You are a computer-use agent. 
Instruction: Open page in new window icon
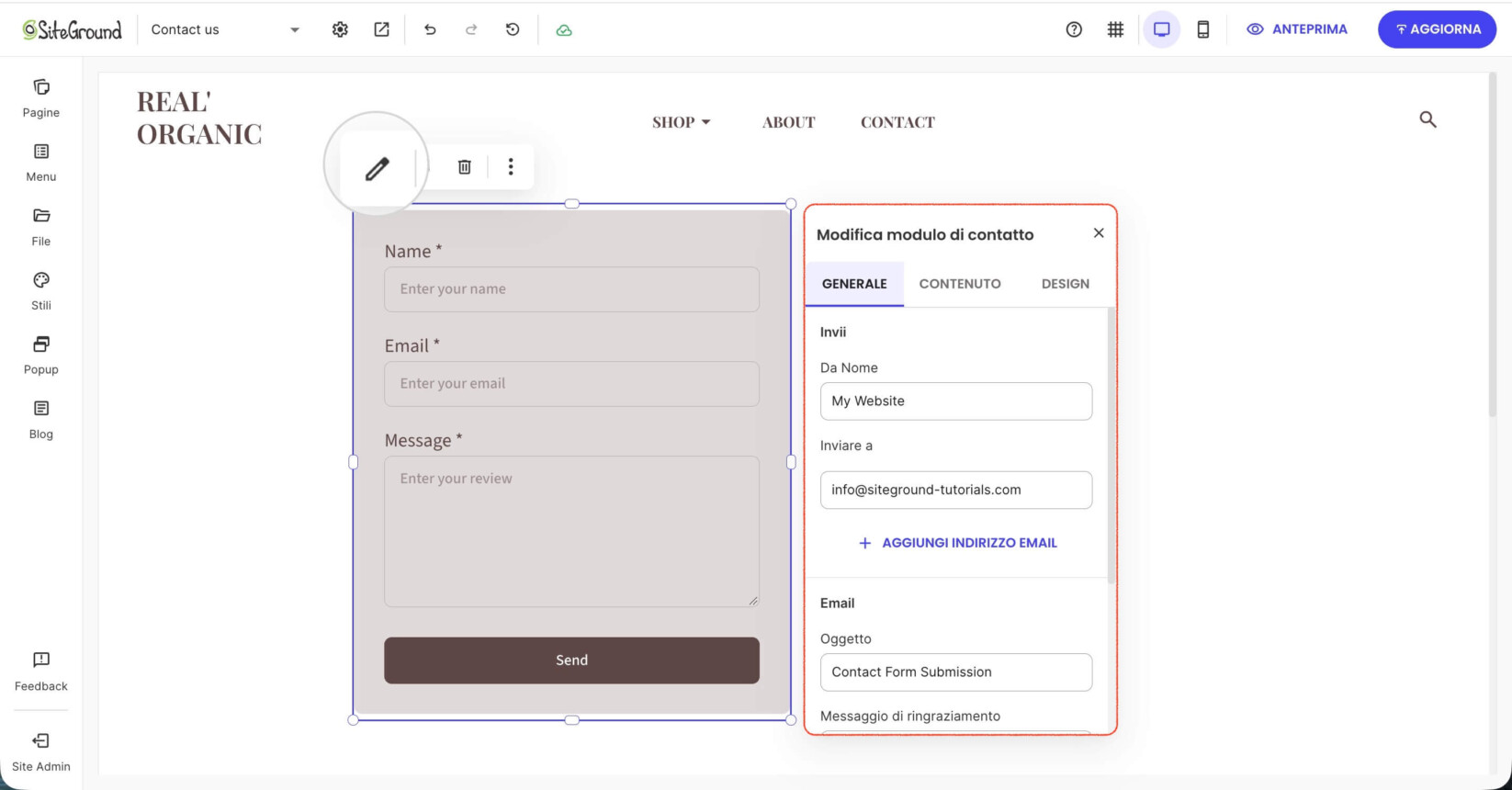pos(381,29)
